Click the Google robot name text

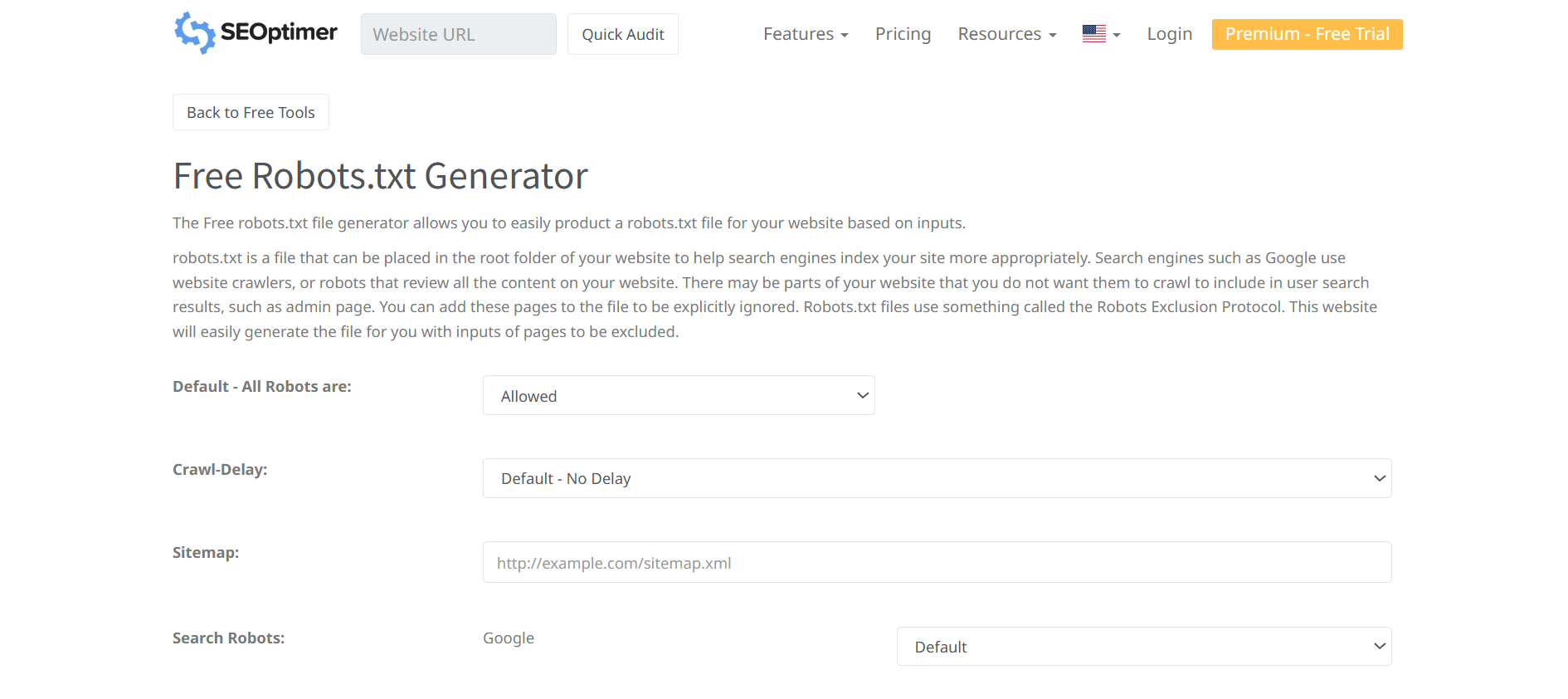pos(509,638)
